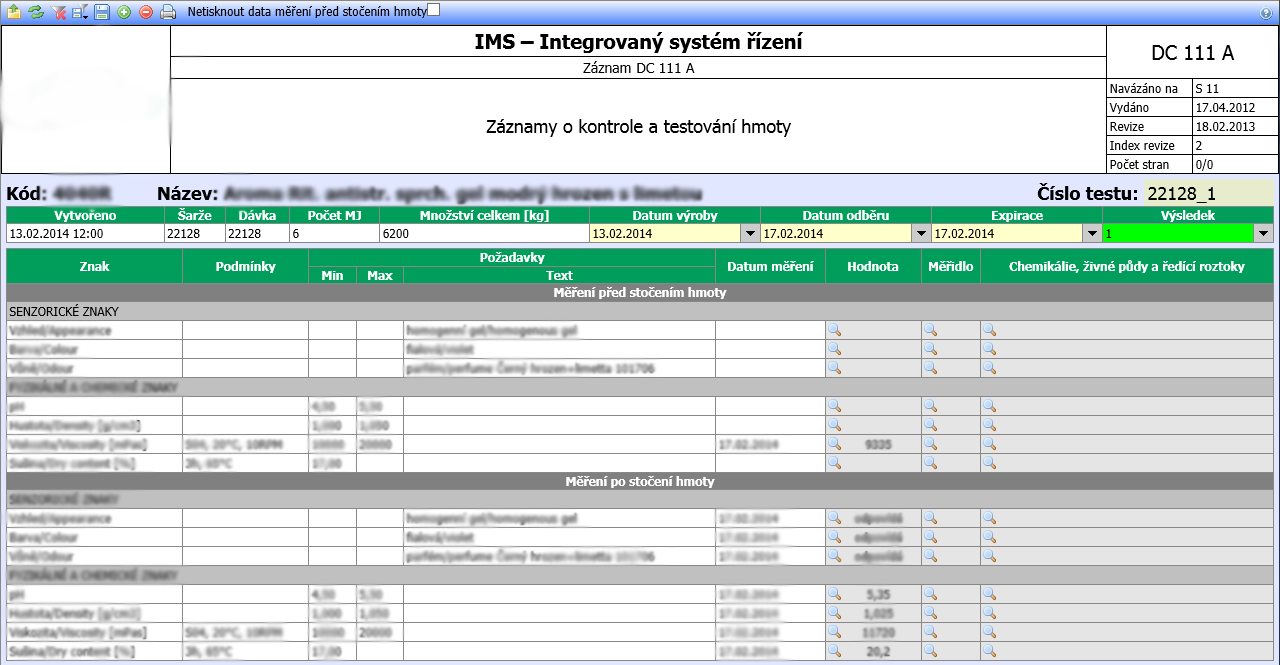Click the Vytvořeno field 13.02.2014 12:00
The height and width of the screenshot is (665, 1280).
coord(85,233)
